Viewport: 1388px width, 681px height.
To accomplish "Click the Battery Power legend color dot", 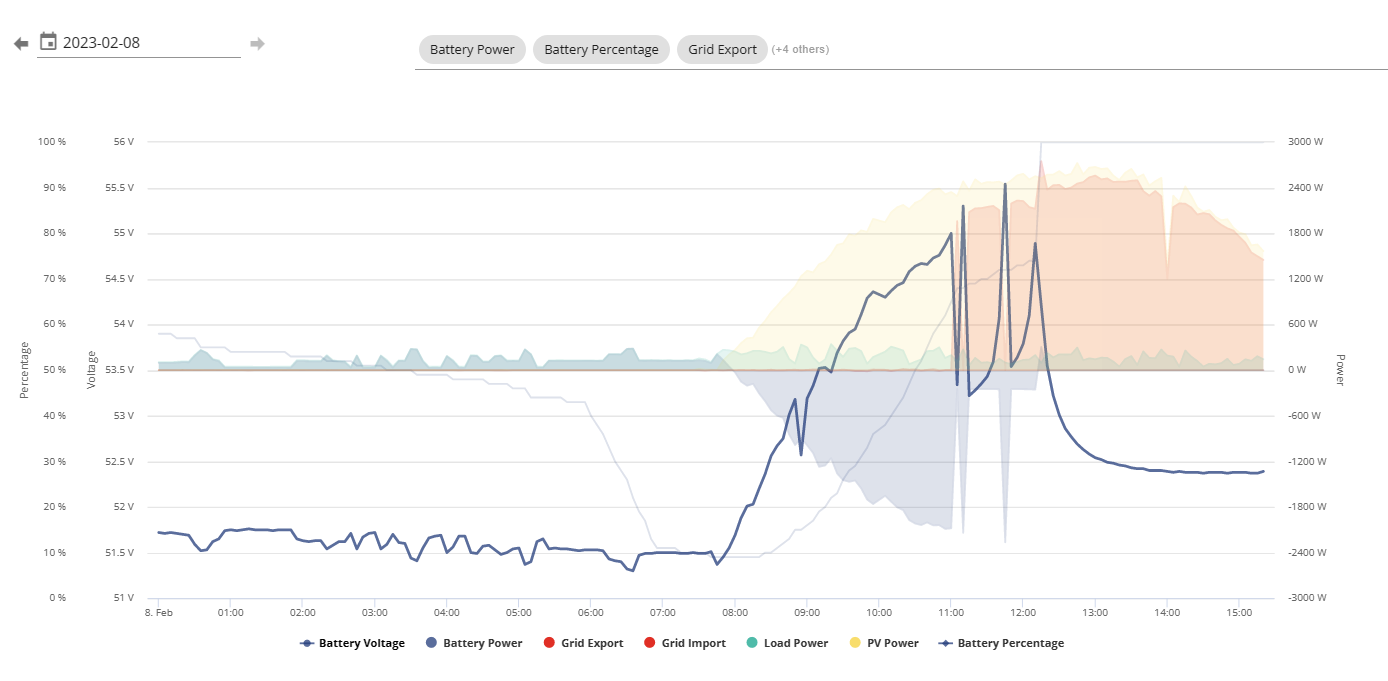I will point(431,643).
